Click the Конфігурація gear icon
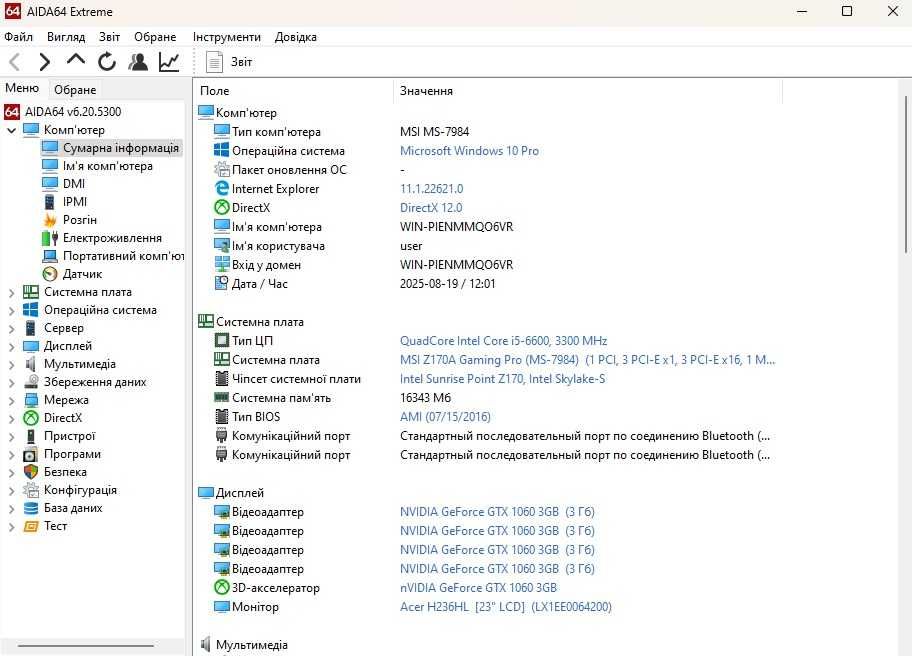The height and width of the screenshot is (656, 912). pyautogui.click(x=30, y=490)
